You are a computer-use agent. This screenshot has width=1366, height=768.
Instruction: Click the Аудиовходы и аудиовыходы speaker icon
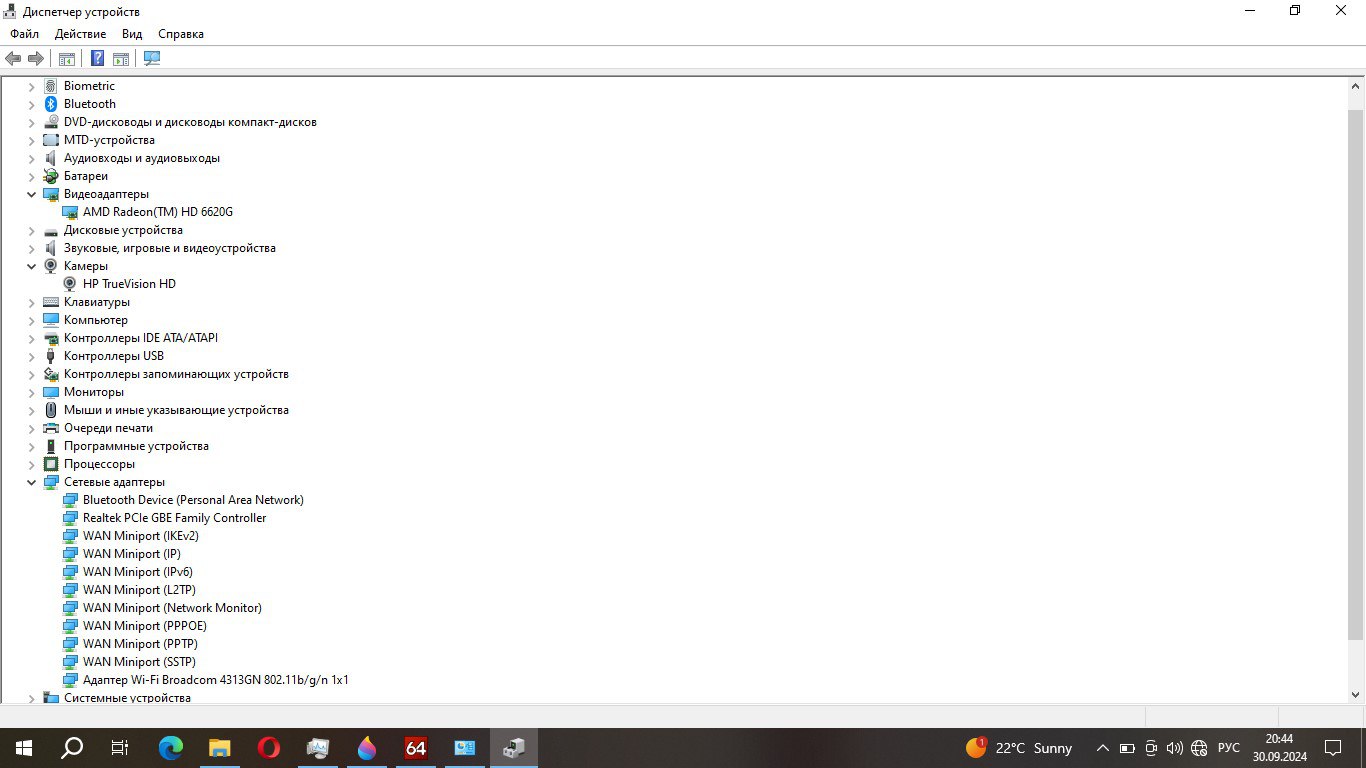(x=51, y=158)
